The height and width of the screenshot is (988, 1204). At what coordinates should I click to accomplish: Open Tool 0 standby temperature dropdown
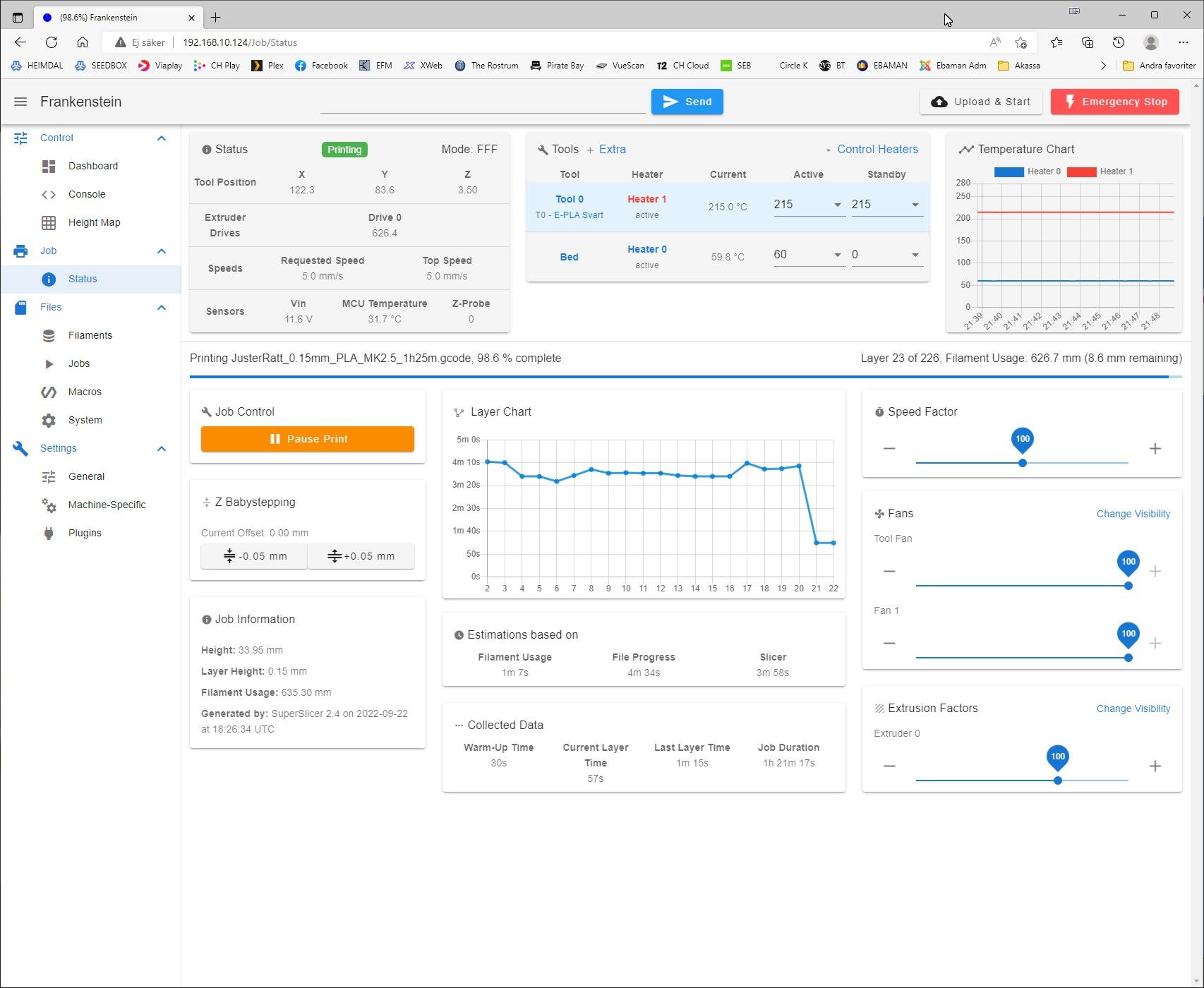coord(915,205)
